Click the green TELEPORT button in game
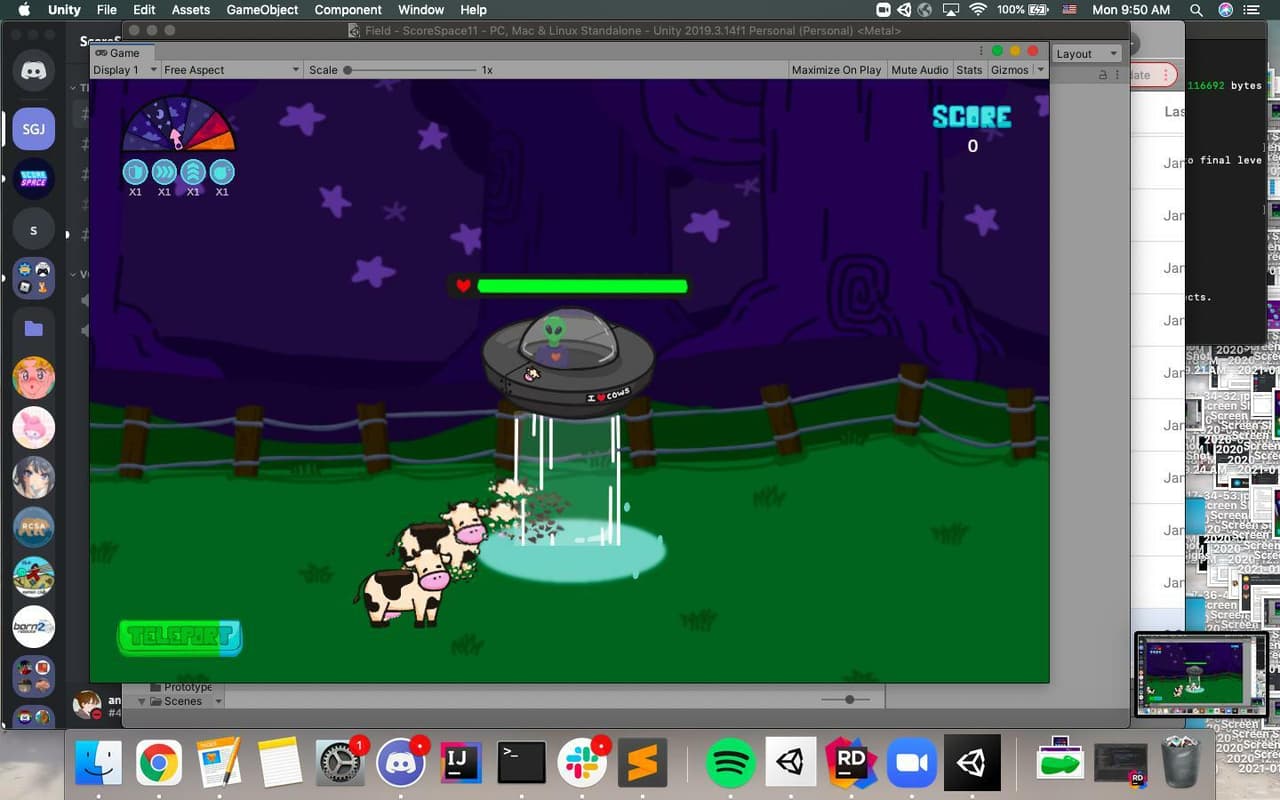The height and width of the screenshot is (800, 1280). coord(180,637)
